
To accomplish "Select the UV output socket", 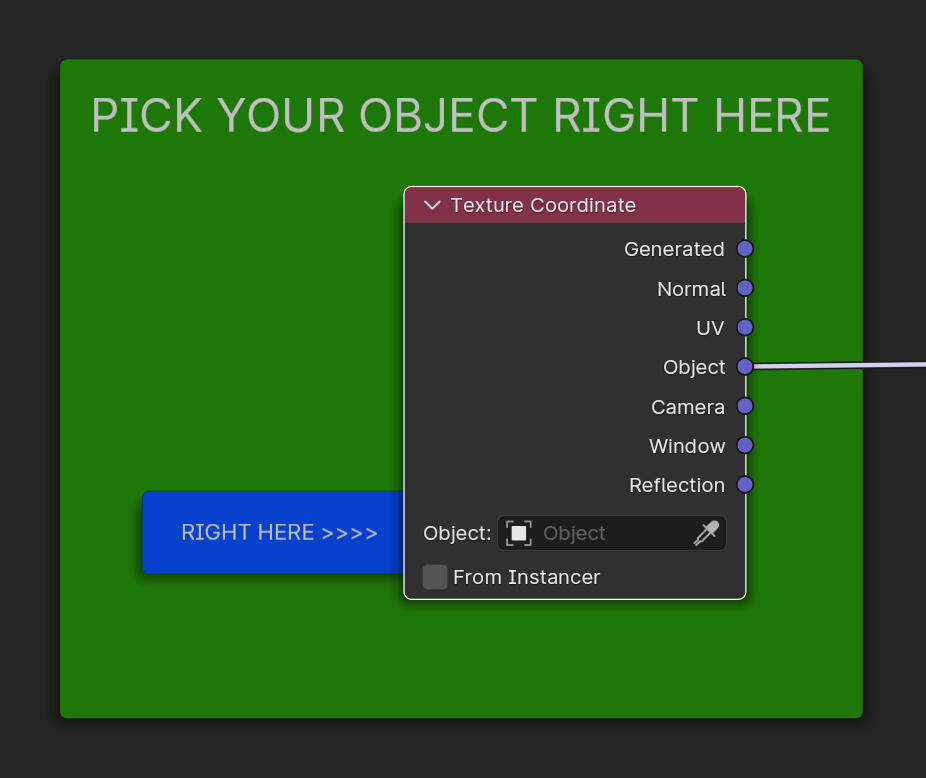I will click(x=745, y=327).
